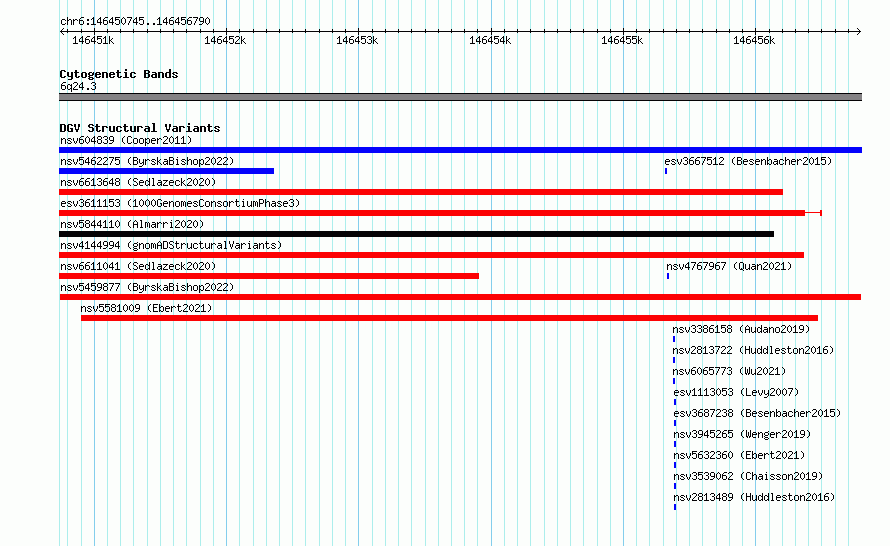The image size is (890, 546).
Task: Select the black nsv5844110 variant bar
Action: pos(416,234)
